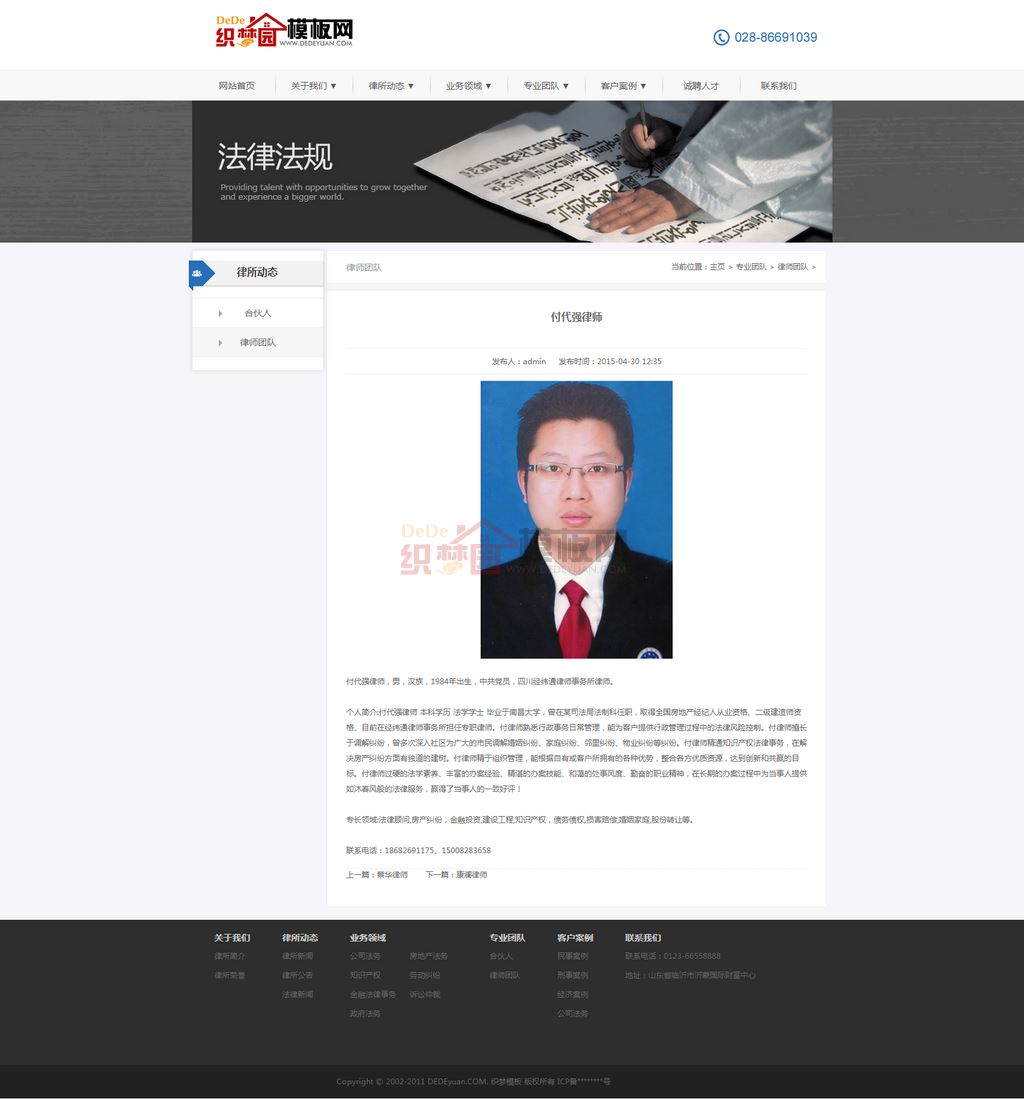Expand the 专业团队 nav dropdown
Image resolution: width=1024 pixels, height=1099 pixels.
[546, 86]
